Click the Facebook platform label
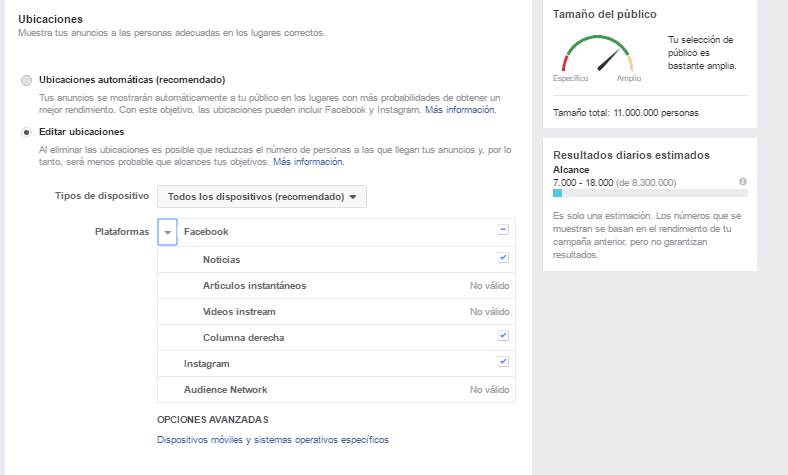 click(x=206, y=232)
